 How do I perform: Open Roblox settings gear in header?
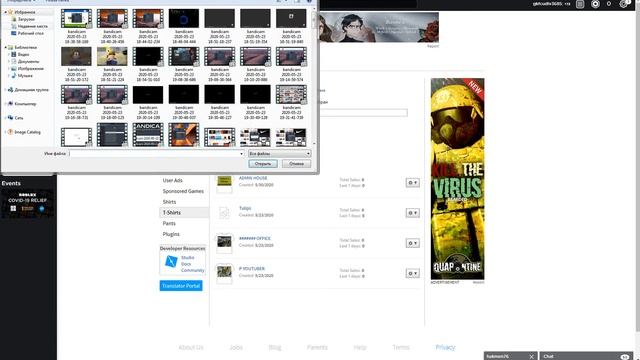(623, 4)
